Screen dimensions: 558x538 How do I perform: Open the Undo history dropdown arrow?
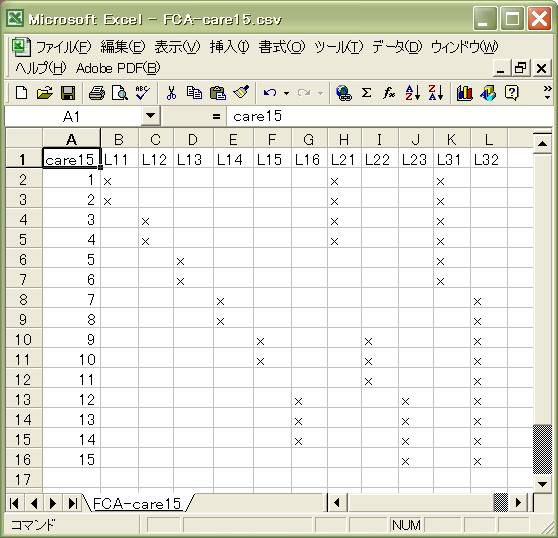pyautogui.click(x=286, y=94)
